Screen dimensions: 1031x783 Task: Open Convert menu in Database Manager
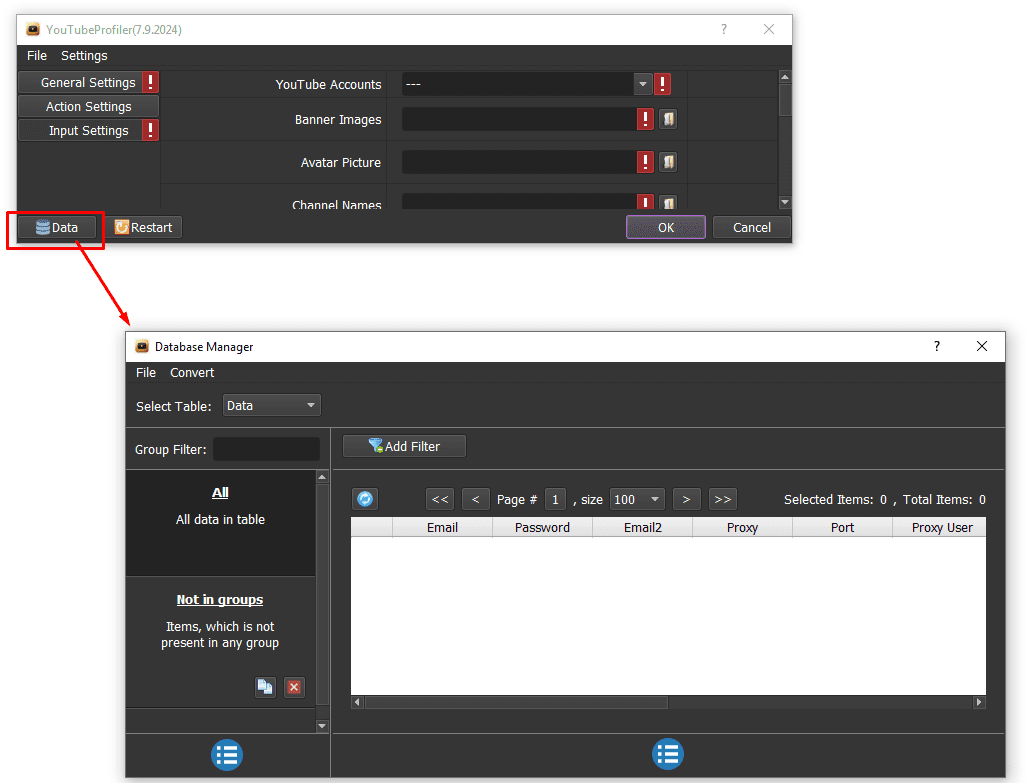click(x=192, y=373)
